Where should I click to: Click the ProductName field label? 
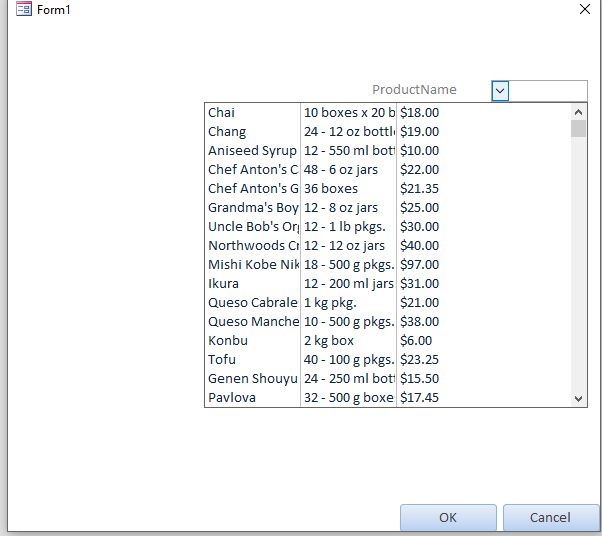(414, 89)
